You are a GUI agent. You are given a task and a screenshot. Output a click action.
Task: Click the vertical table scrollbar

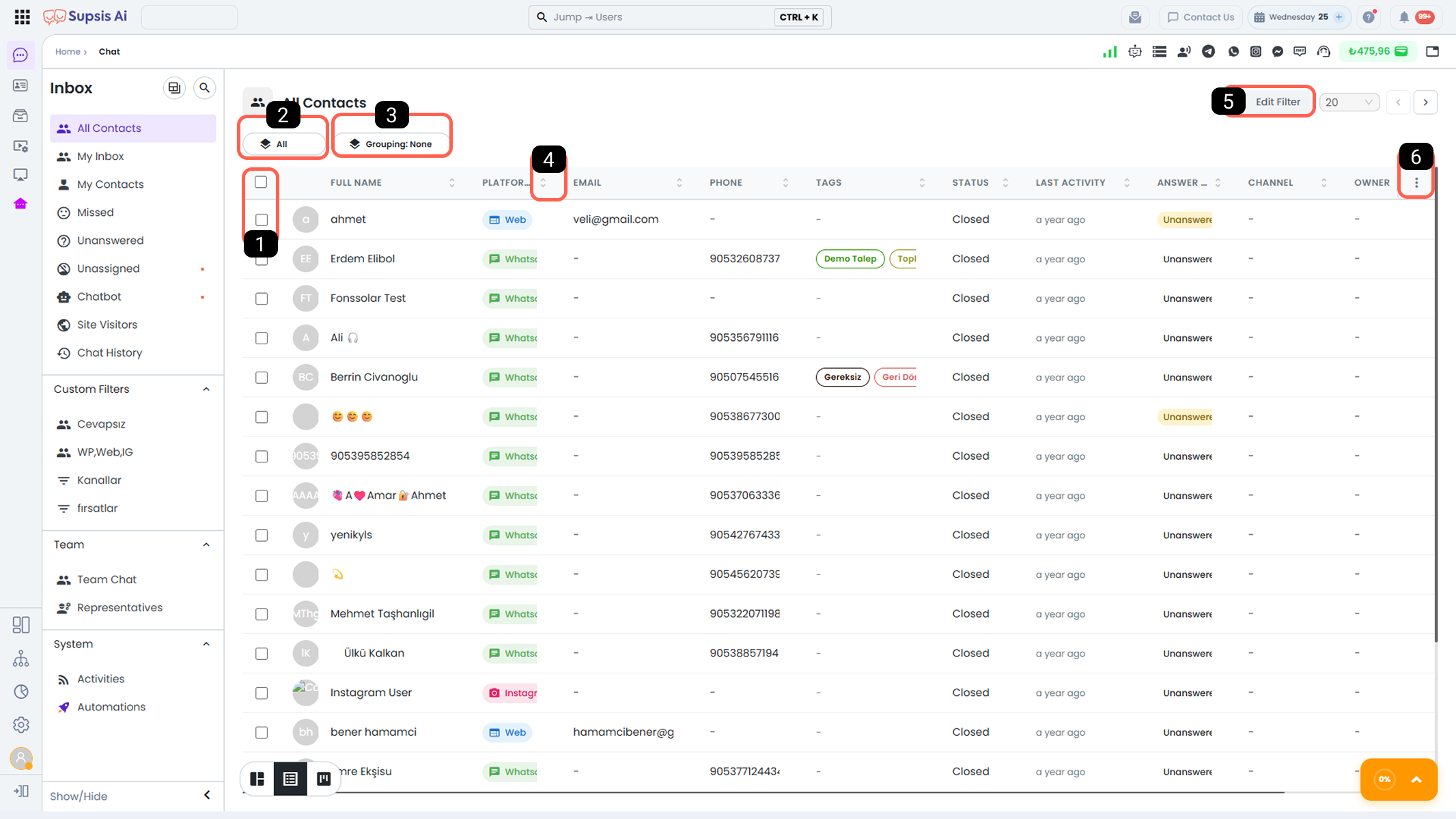1436,403
